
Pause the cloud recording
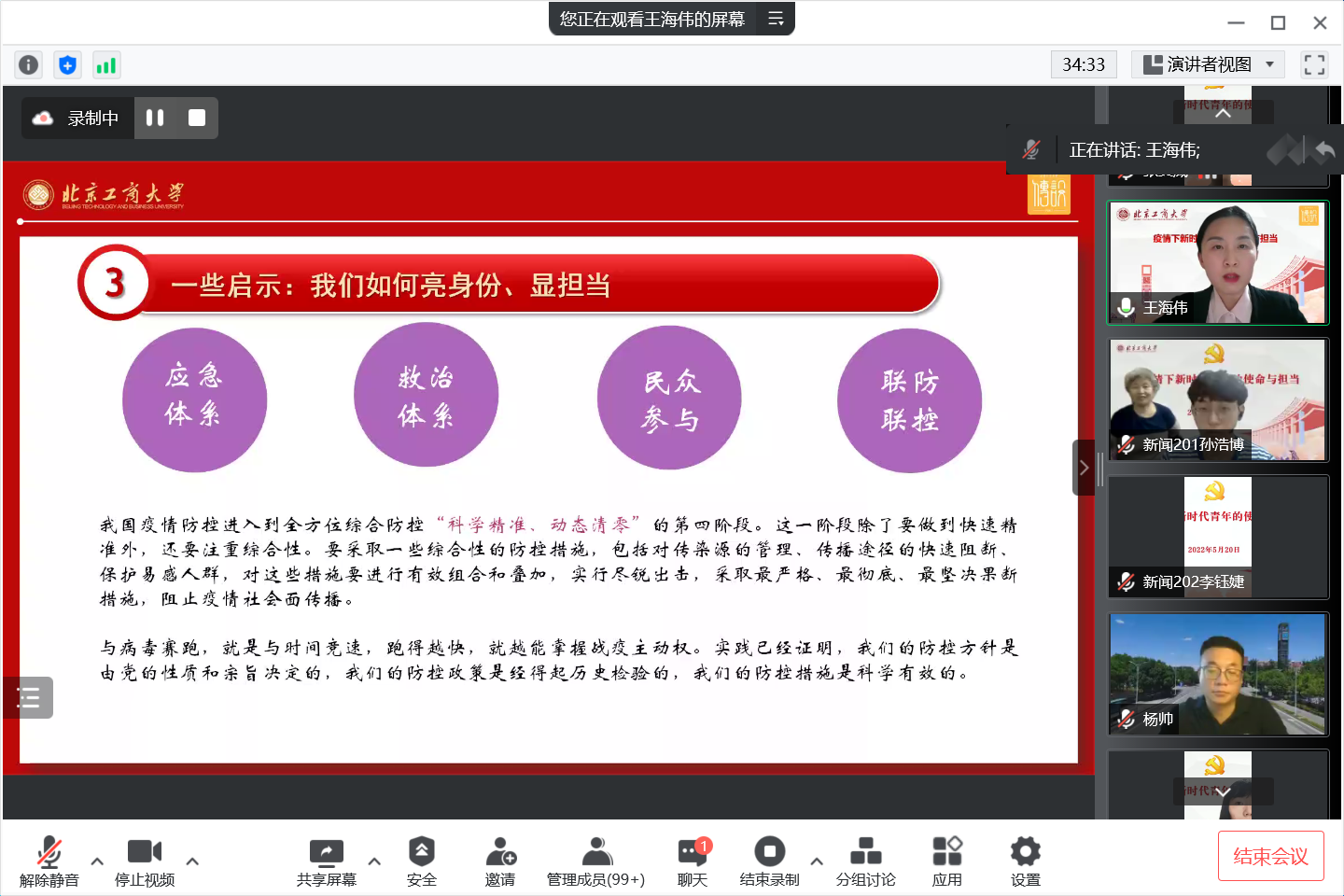click(155, 118)
